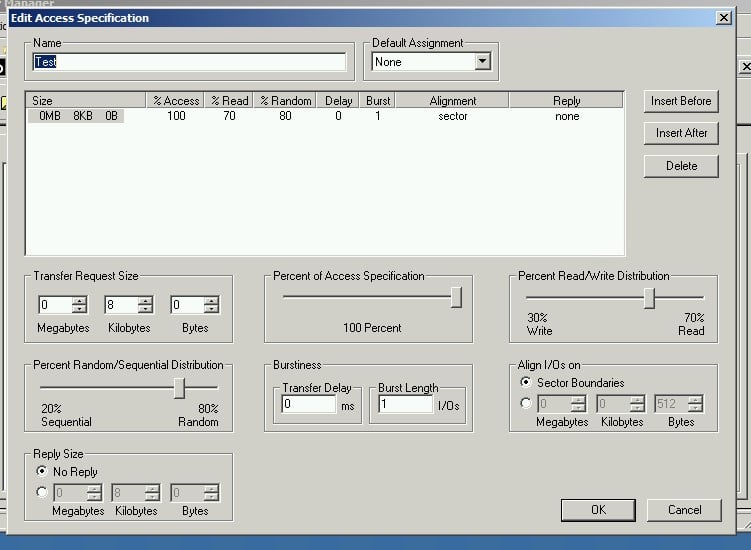Click the Percent Read/Write Distribution slider thumb

click(x=649, y=298)
